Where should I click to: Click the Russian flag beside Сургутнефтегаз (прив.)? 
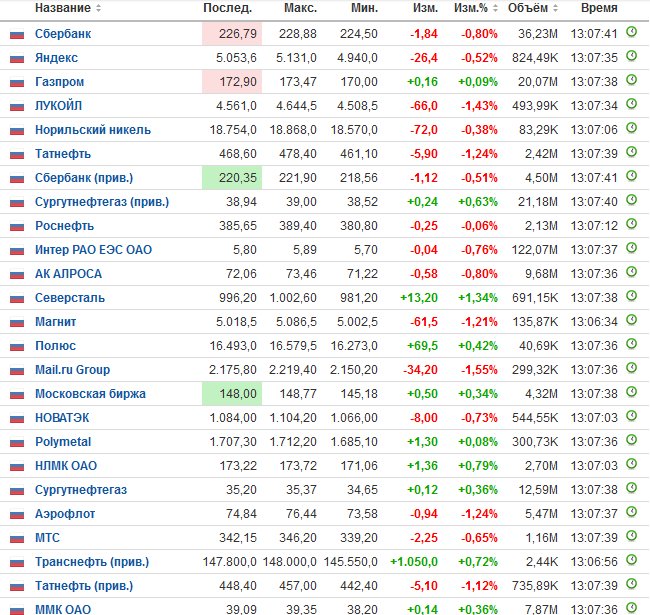click(17, 203)
